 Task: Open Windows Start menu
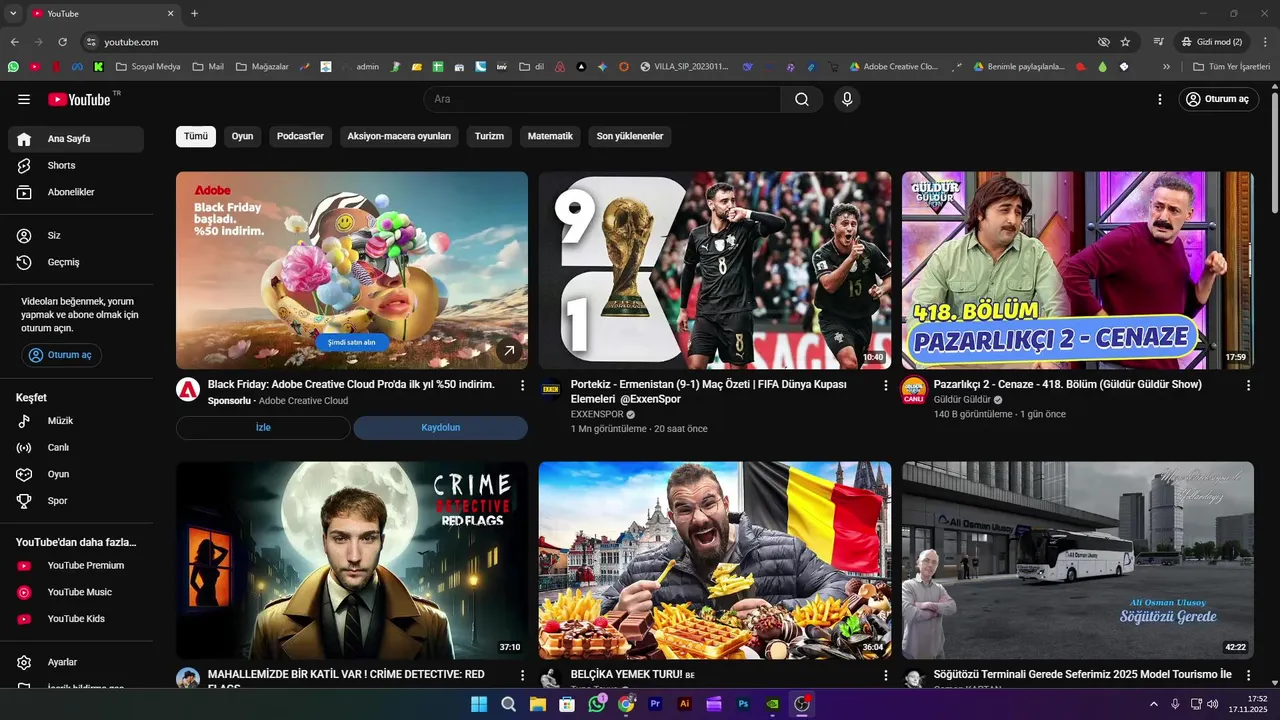click(x=479, y=704)
